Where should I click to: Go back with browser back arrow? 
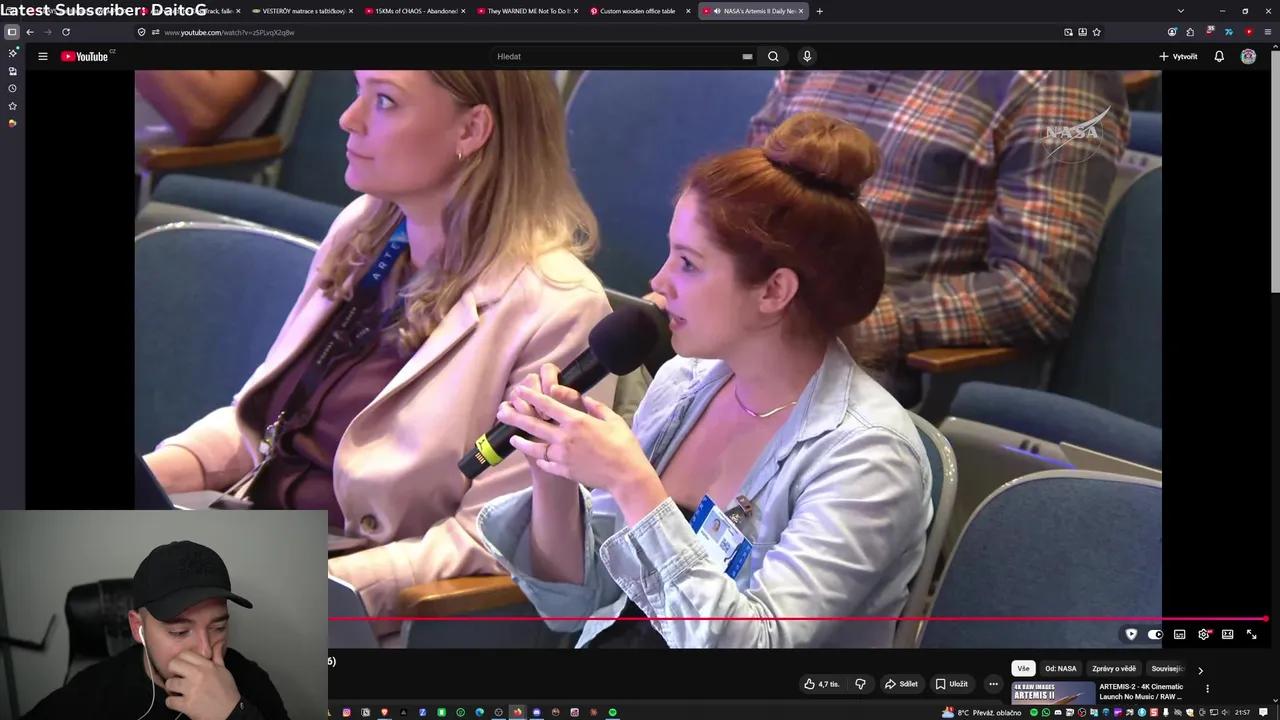(30, 32)
